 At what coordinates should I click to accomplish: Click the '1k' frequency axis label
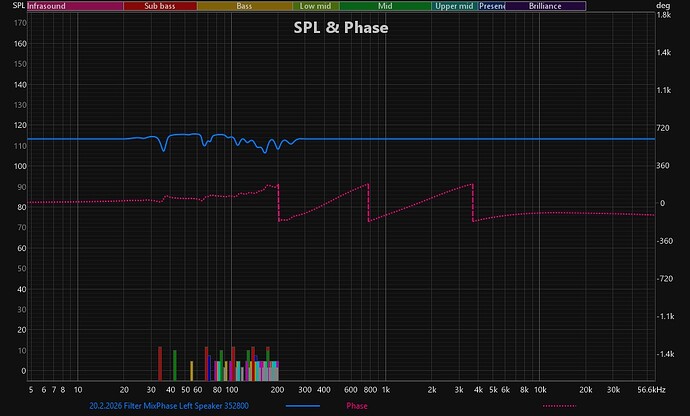pos(385,390)
